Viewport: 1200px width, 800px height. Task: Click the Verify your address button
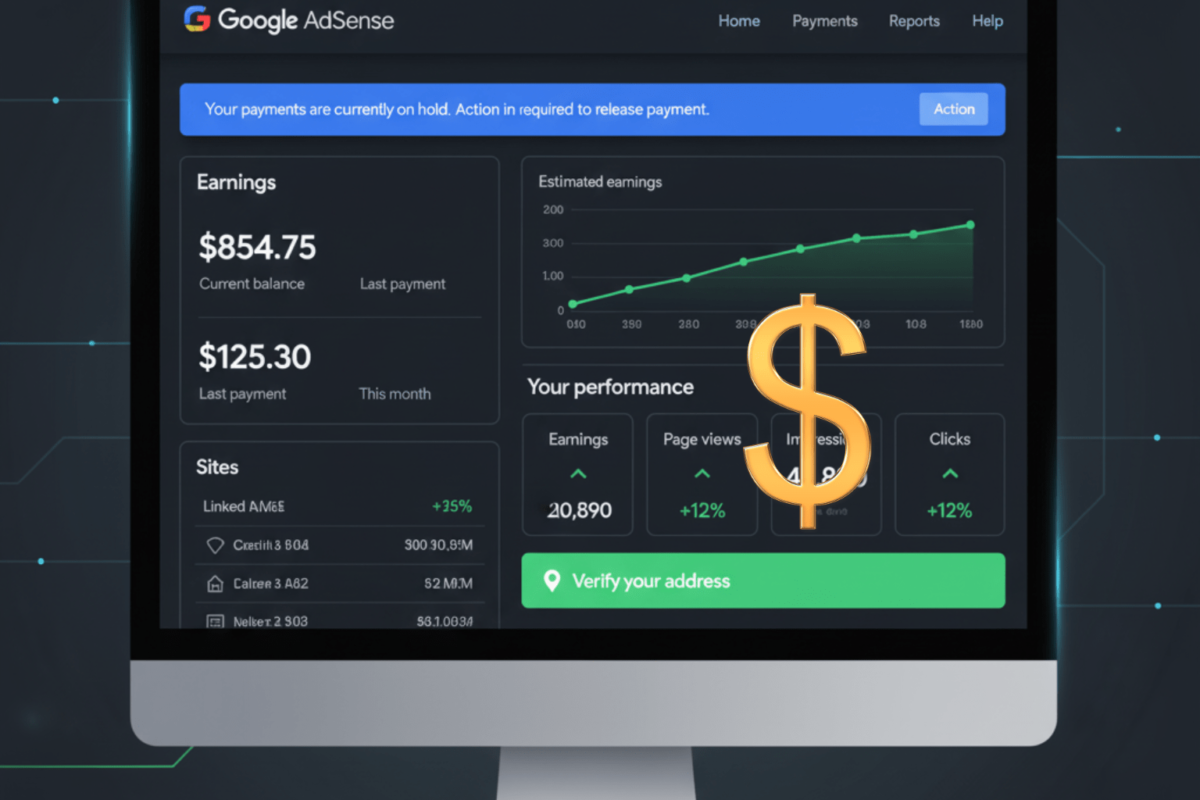click(763, 581)
